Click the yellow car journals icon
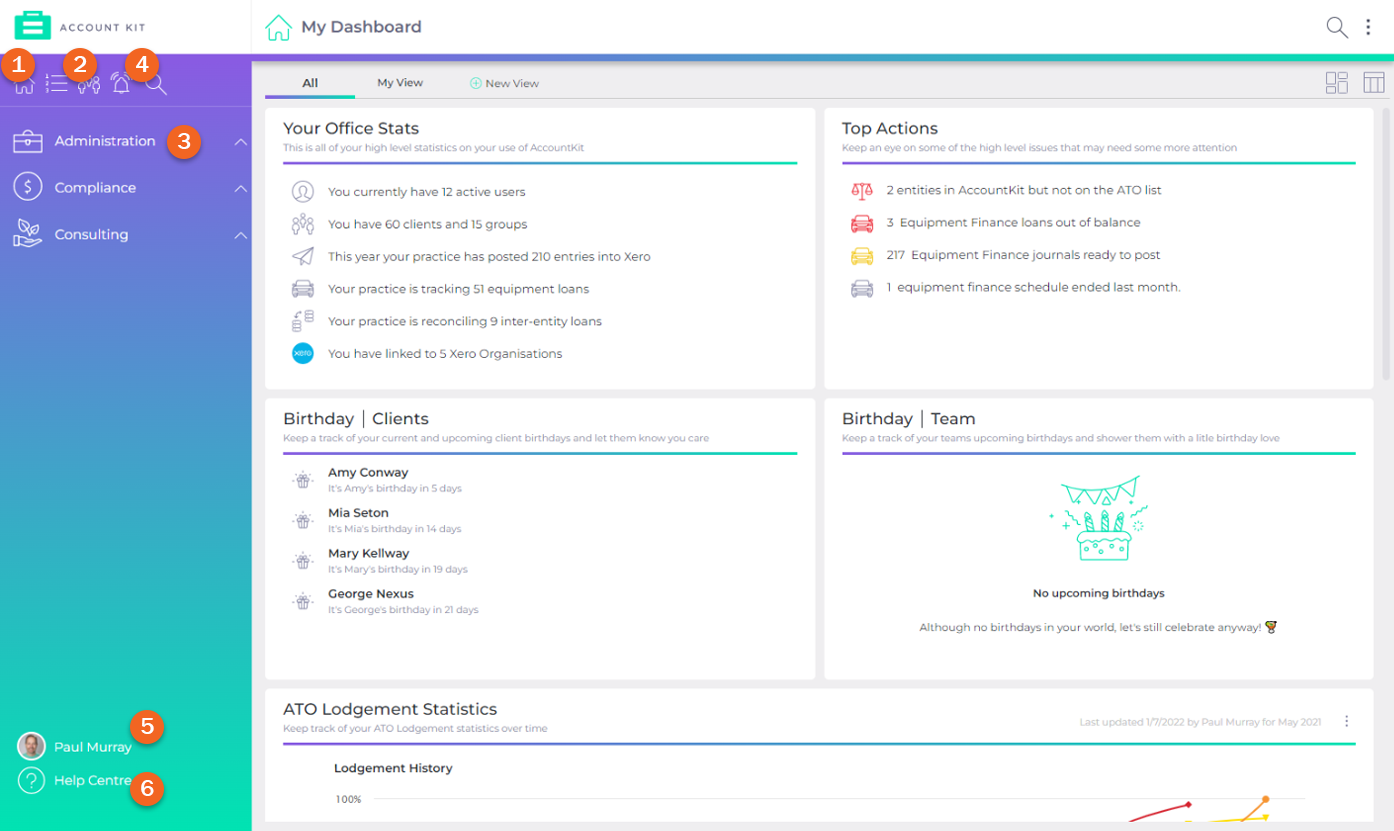This screenshot has height=831, width=1394. tap(862, 255)
